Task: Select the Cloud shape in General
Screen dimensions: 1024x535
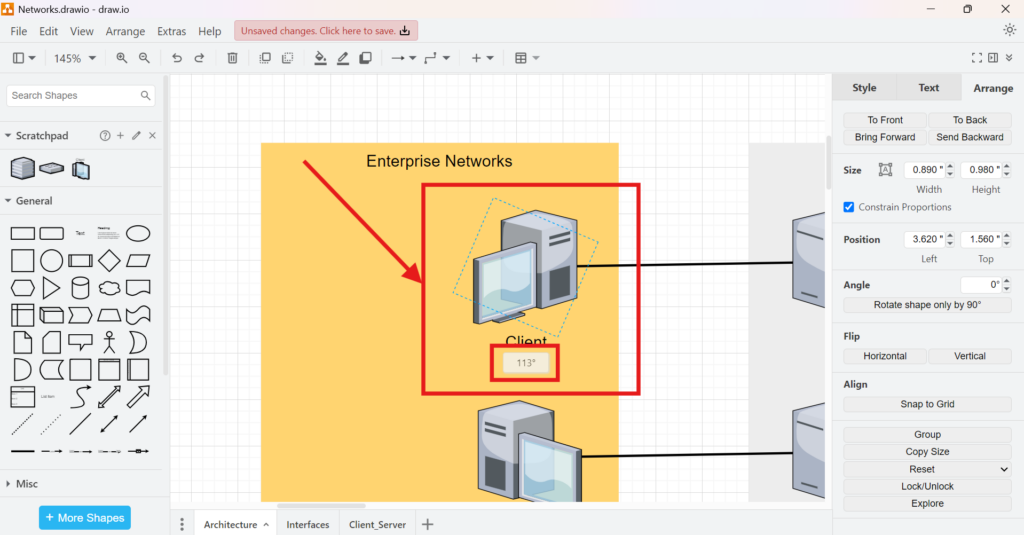Action: [x=109, y=288]
